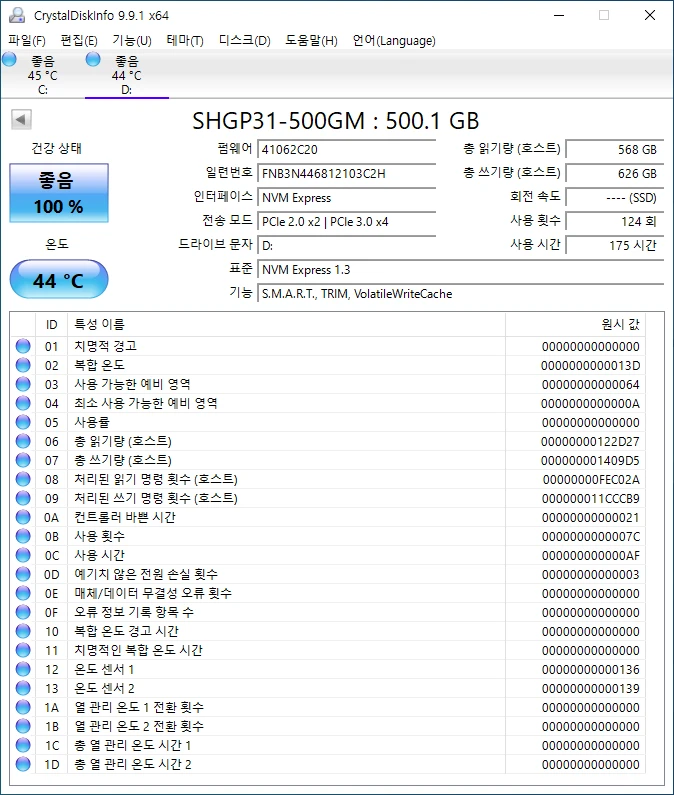Image resolution: width=674 pixels, height=795 pixels.
Task: Click status icon for 0E 매체/데이터 무결성 오류
Action: point(23,593)
